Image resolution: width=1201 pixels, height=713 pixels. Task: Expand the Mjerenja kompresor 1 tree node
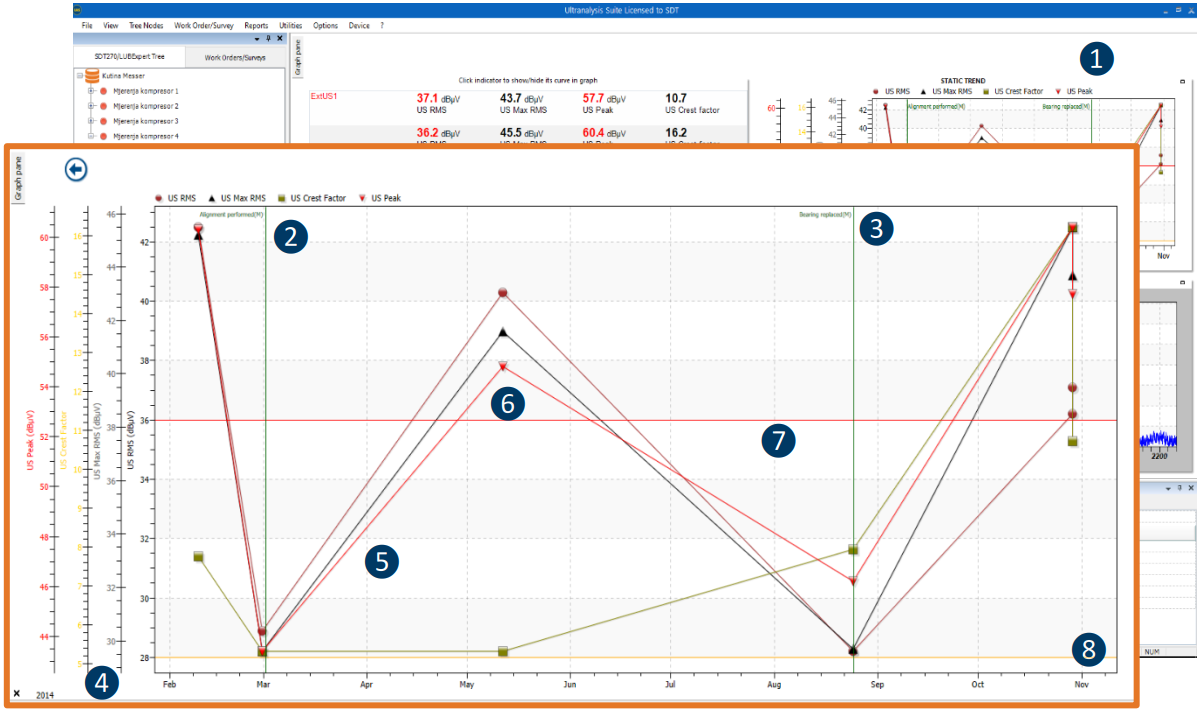(x=91, y=91)
